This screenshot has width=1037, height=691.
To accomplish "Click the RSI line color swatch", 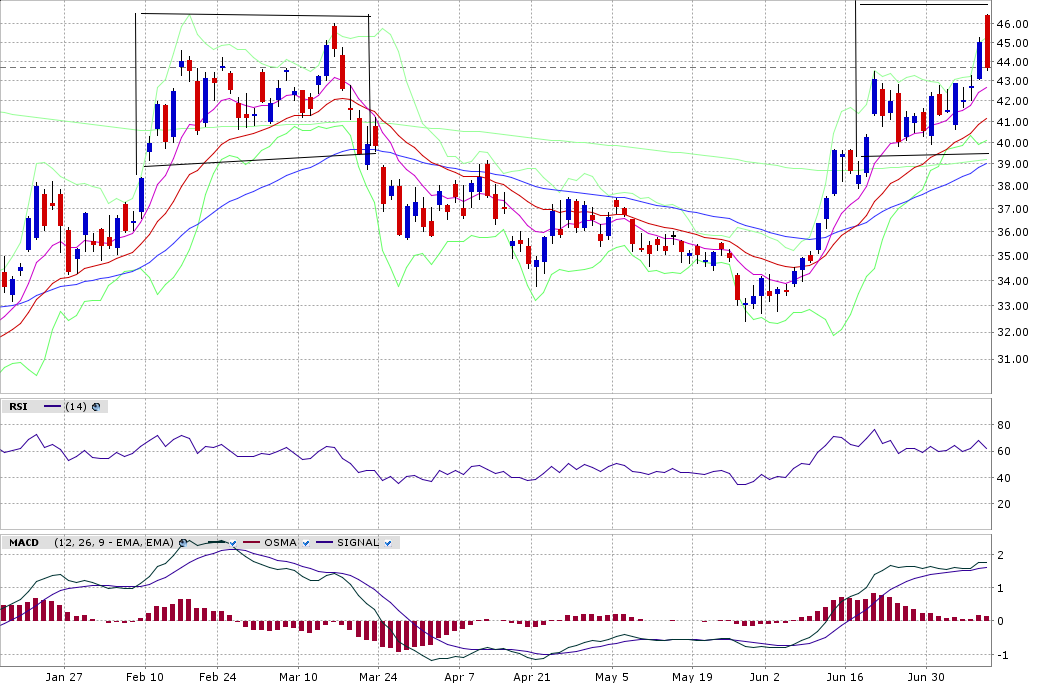I will click(52, 407).
